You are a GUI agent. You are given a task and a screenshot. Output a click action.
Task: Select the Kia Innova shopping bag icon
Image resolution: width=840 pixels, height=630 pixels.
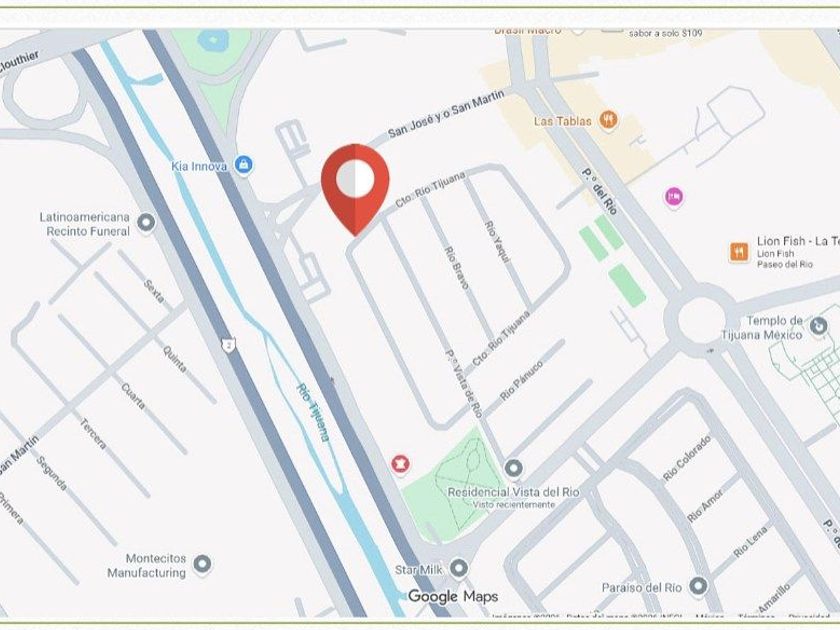click(x=243, y=165)
